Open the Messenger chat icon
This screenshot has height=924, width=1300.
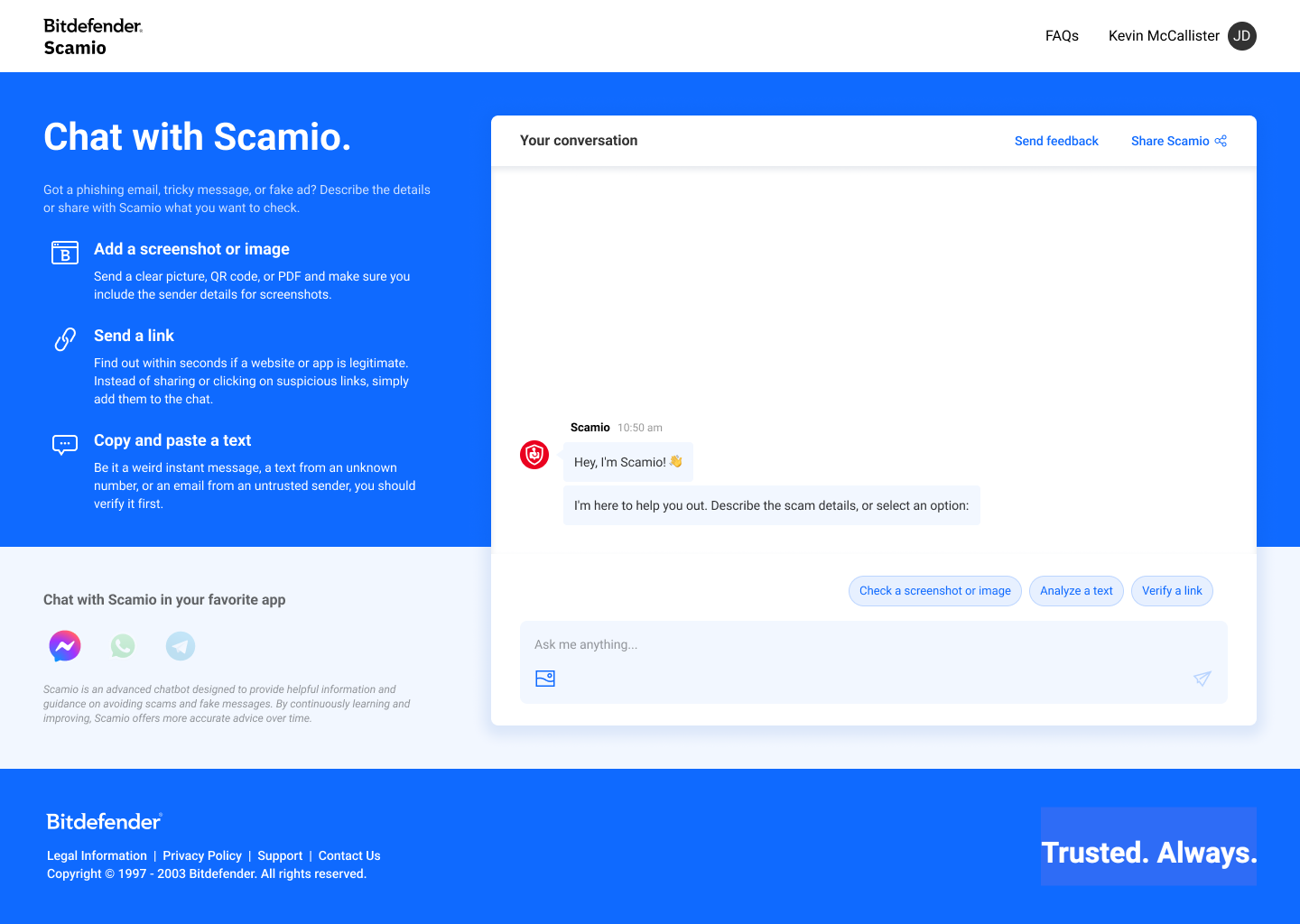click(x=64, y=646)
